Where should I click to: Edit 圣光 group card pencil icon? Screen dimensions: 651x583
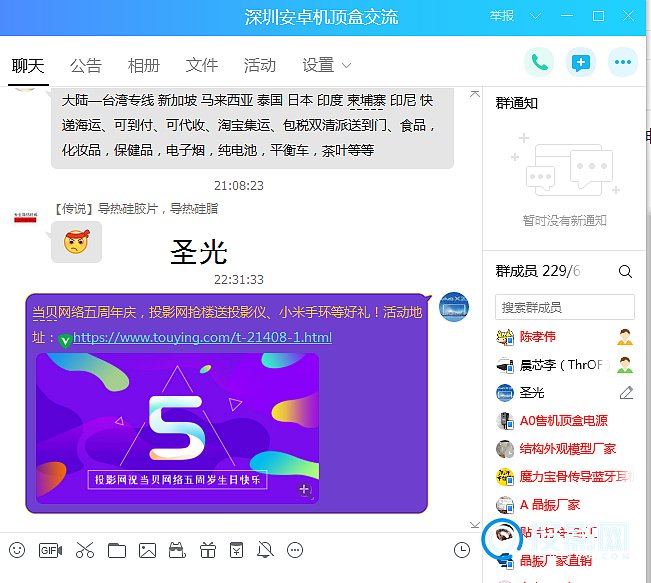click(x=626, y=393)
